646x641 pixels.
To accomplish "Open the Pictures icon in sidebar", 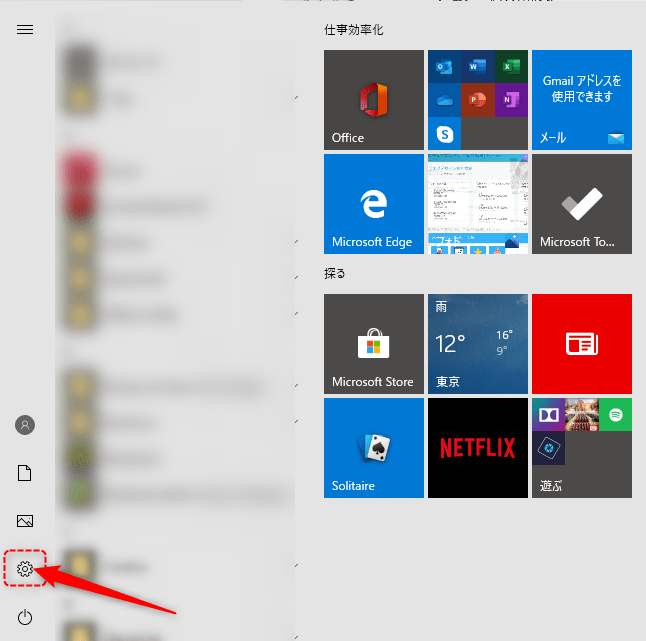I will click(x=25, y=521).
